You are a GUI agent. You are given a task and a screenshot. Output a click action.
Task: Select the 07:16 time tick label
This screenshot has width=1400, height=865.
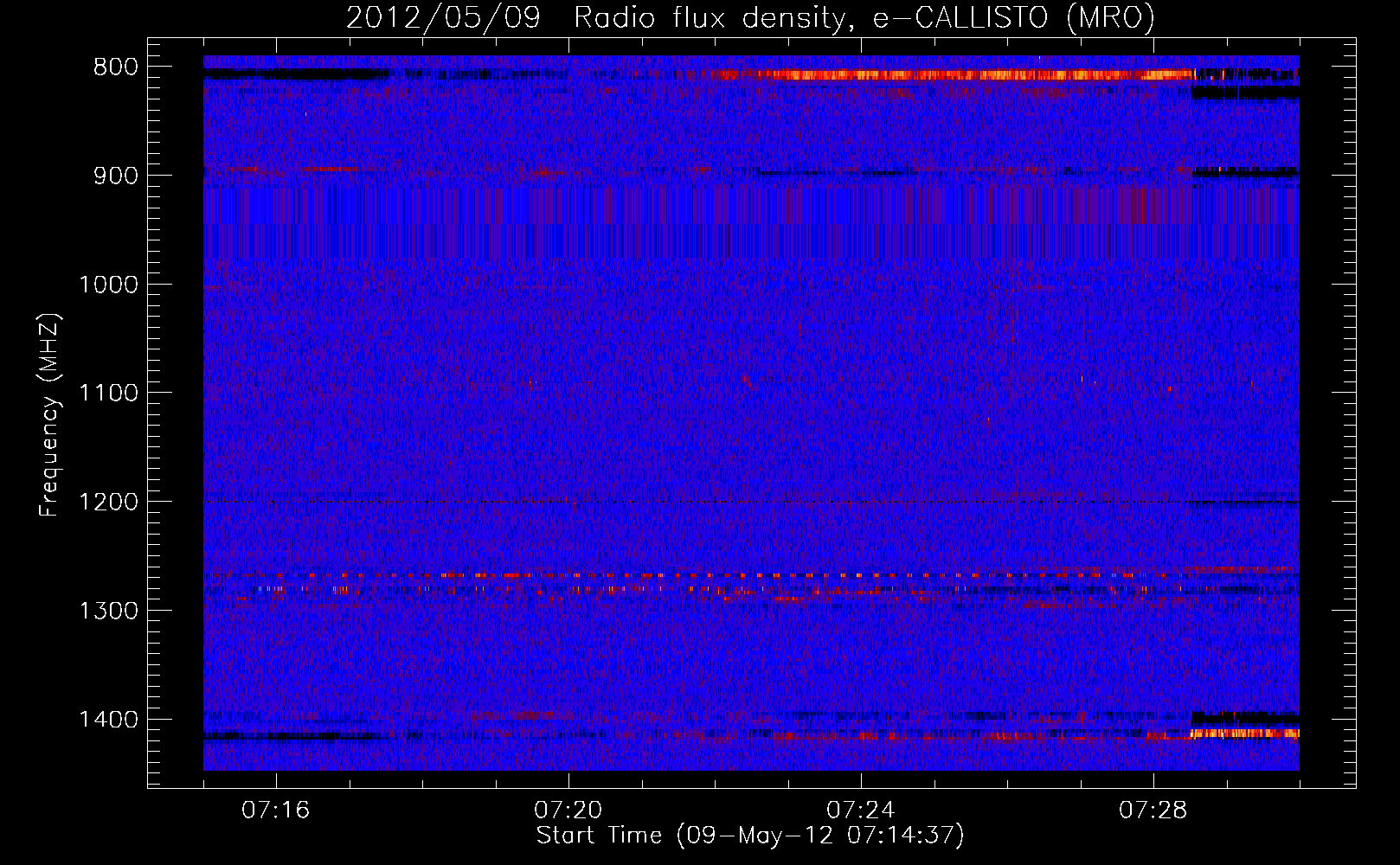click(x=276, y=811)
